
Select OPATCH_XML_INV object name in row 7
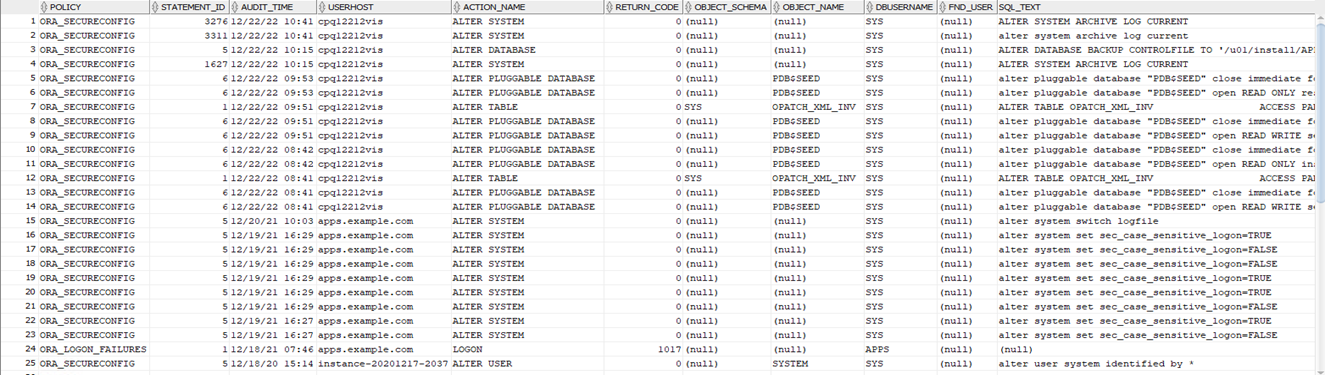(x=814, y=106)
